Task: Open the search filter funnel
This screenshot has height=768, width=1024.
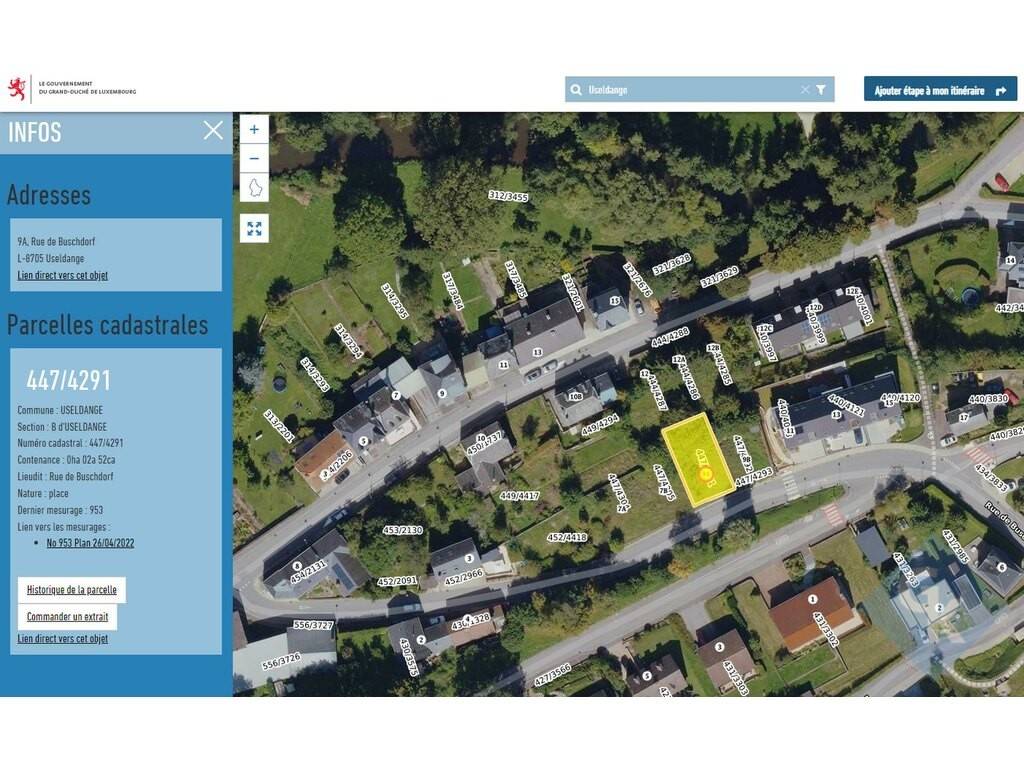Action: tap(821, 90)
